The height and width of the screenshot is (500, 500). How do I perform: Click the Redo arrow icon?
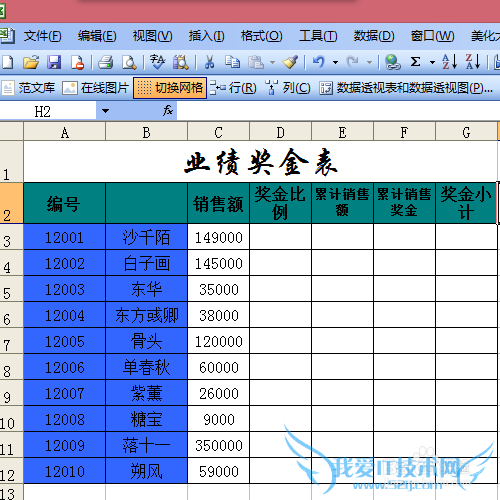353,62
